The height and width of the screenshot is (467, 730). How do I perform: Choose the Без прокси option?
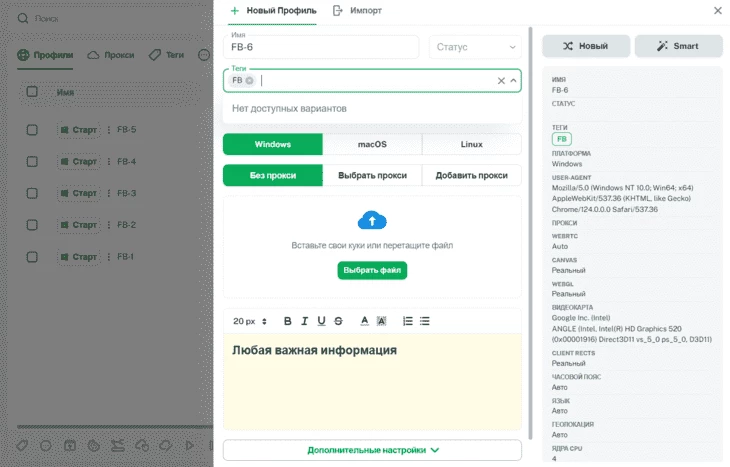pos(273,176)
